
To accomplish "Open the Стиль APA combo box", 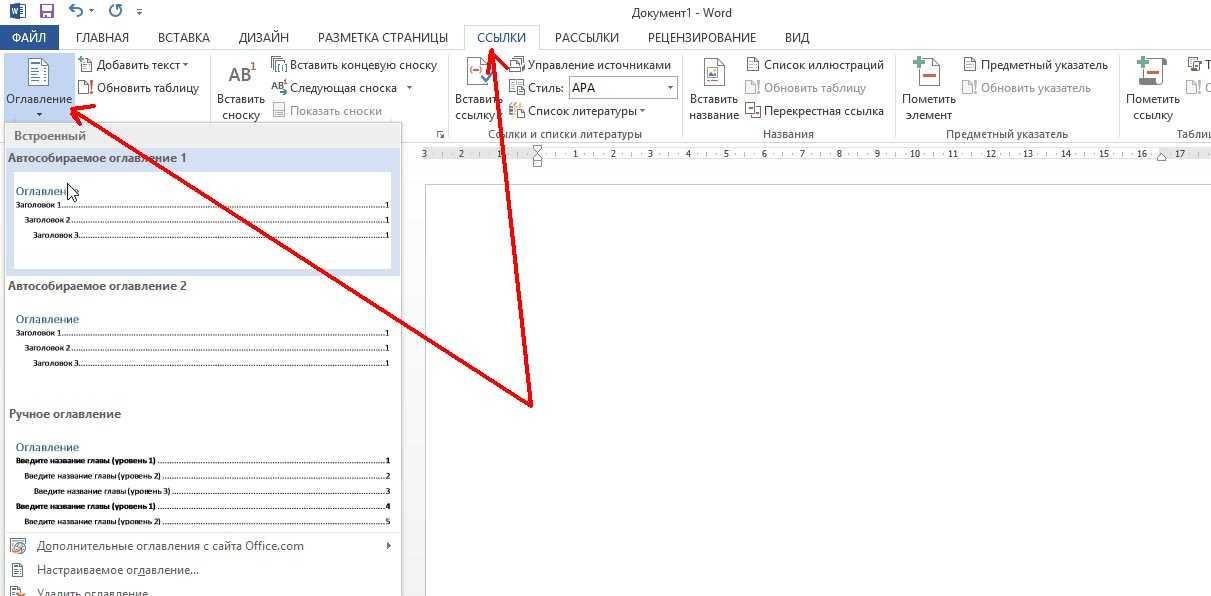I will (x=622, y=88).
